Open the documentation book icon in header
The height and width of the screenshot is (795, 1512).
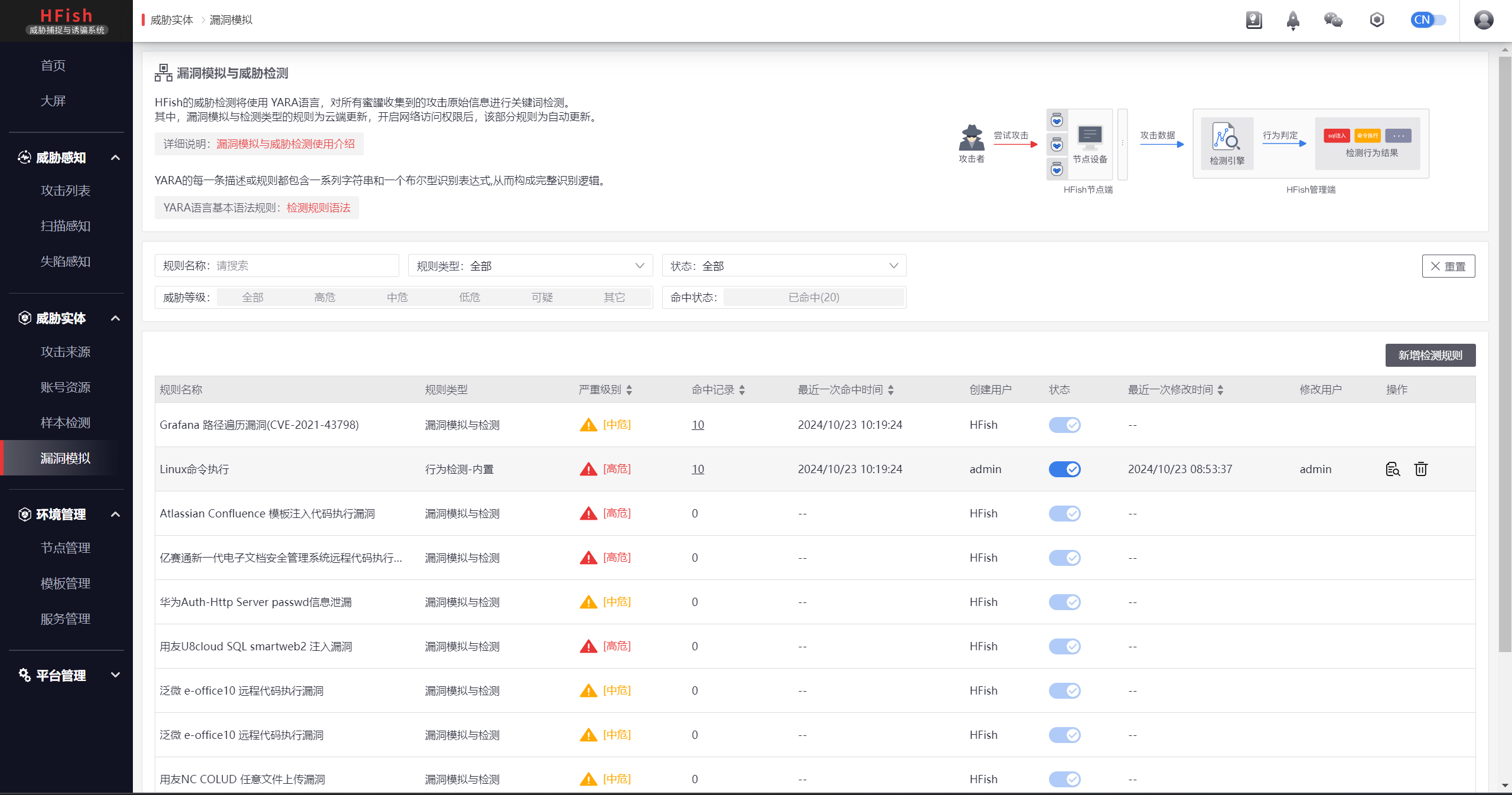click(1253, 20)
